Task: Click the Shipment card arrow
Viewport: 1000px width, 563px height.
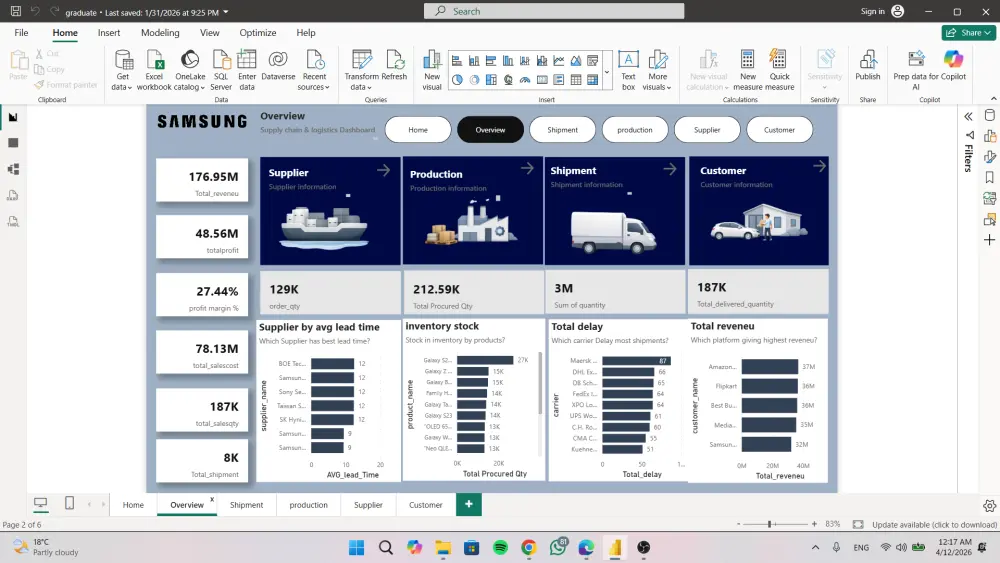Action: [670, 169]
